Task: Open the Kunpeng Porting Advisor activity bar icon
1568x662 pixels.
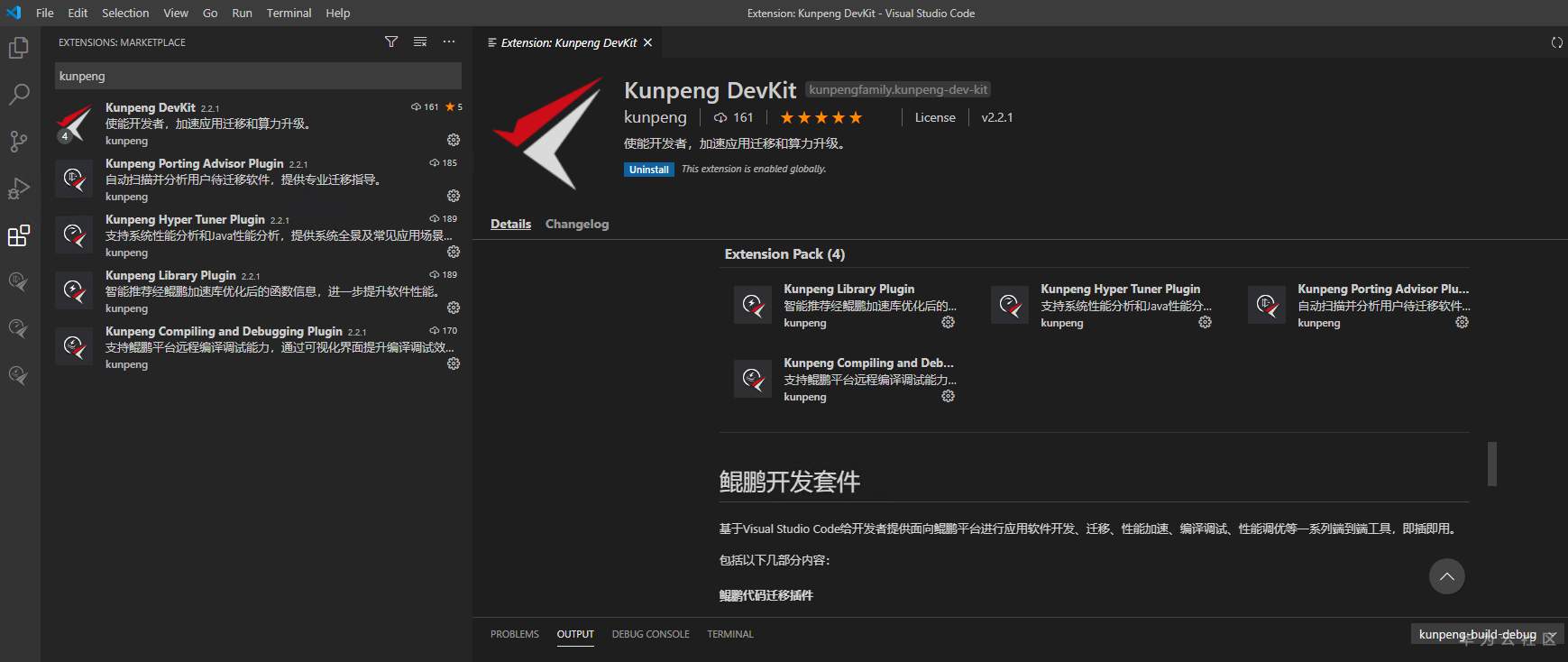Action: tap(19, 281)
